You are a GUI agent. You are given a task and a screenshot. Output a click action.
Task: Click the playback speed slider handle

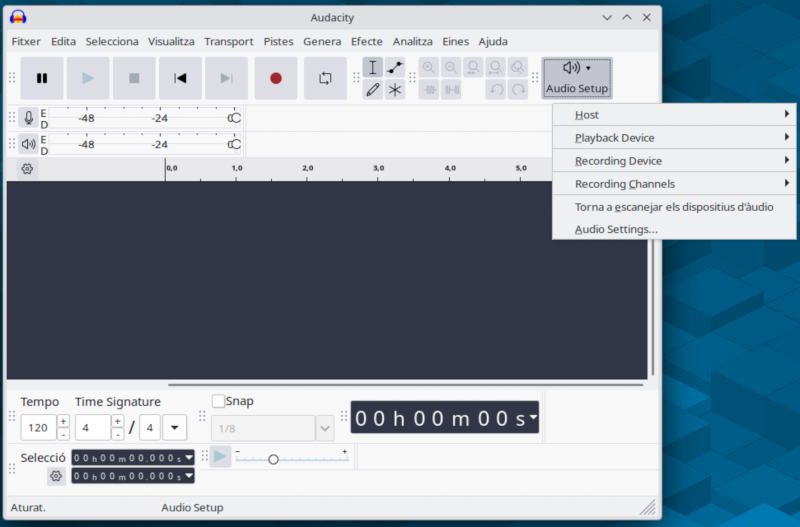tap(273, 459)
